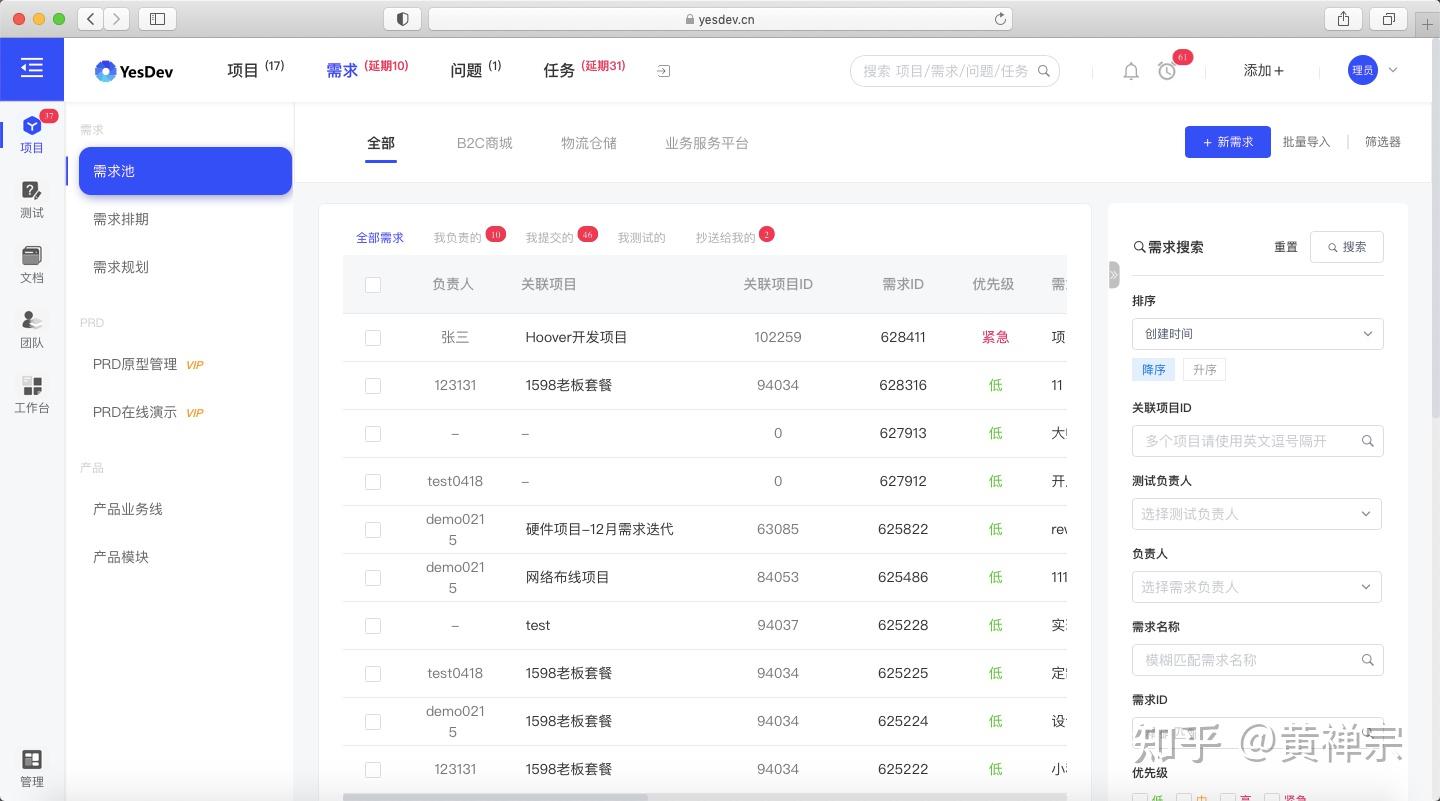1440x801 pixels.
Task: Open the 工作台 sidebar icon
Action: (32, 394)
